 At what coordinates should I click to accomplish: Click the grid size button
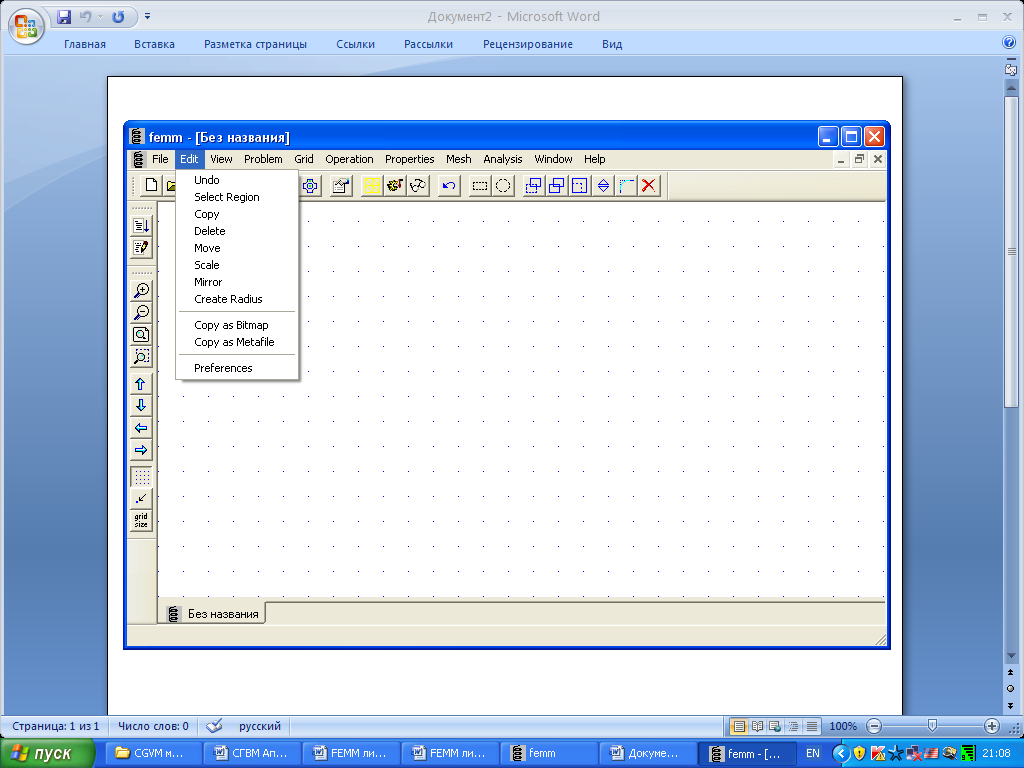[141, 521]
